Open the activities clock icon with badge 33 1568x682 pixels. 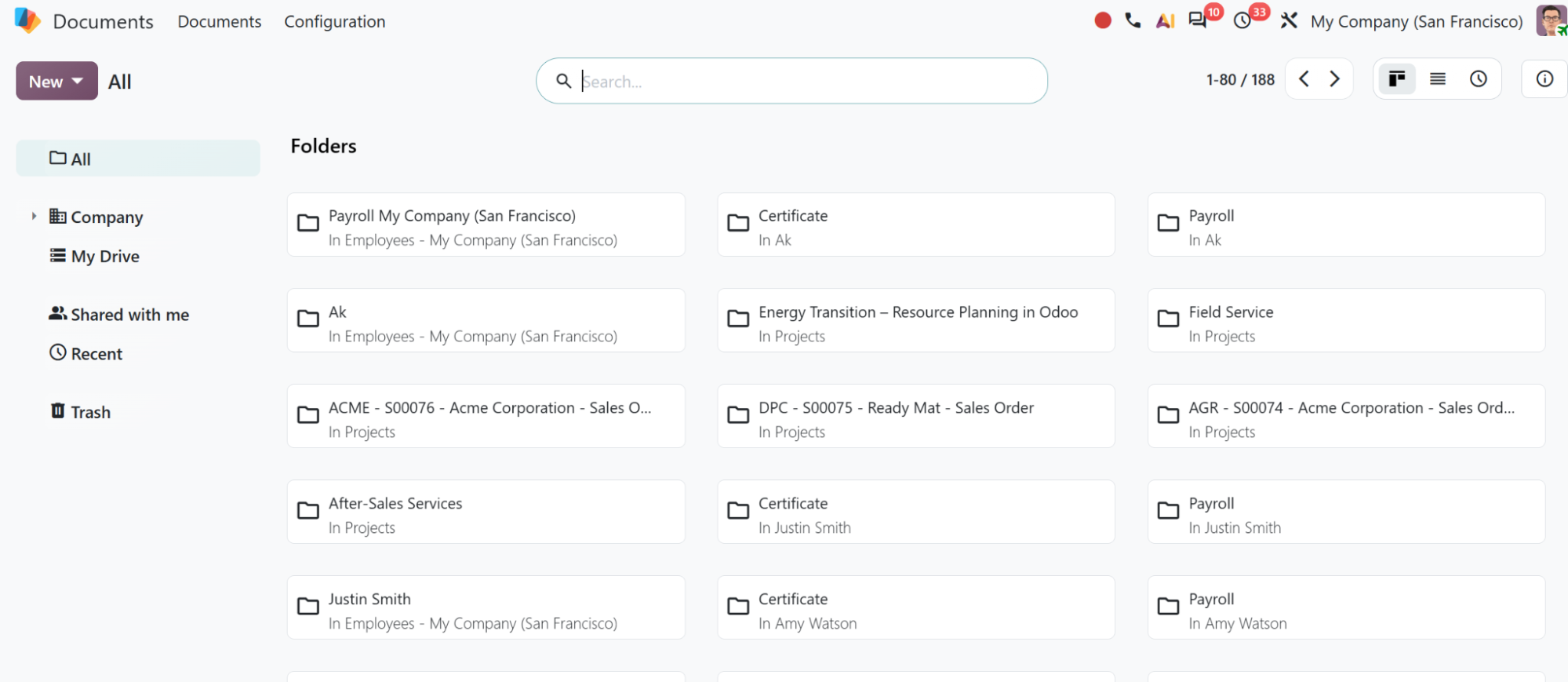pyautogui.click(x=1242, y=20)
